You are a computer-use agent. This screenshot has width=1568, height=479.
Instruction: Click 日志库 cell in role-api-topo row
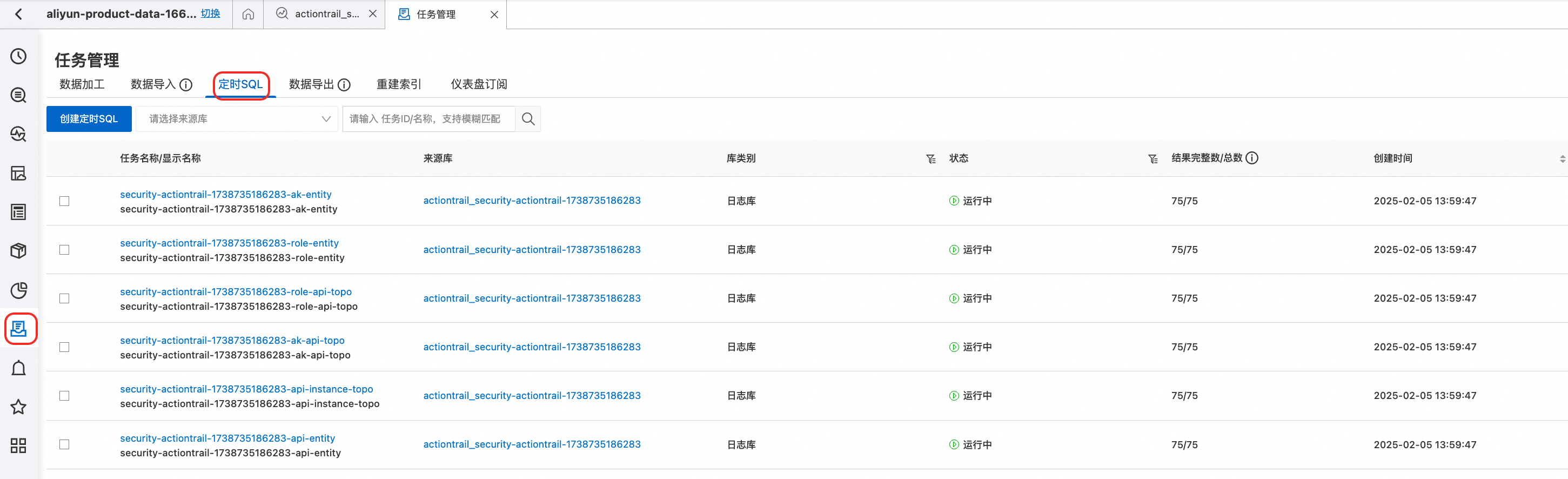point(741,298)
